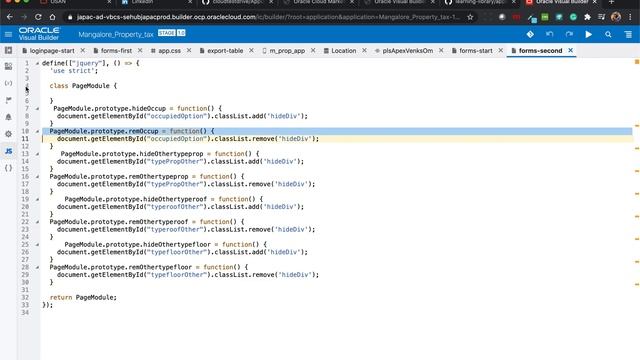The width and height of the screenshot is (640, 360).
Task: Reload the browser page
Action: point(38,17)
